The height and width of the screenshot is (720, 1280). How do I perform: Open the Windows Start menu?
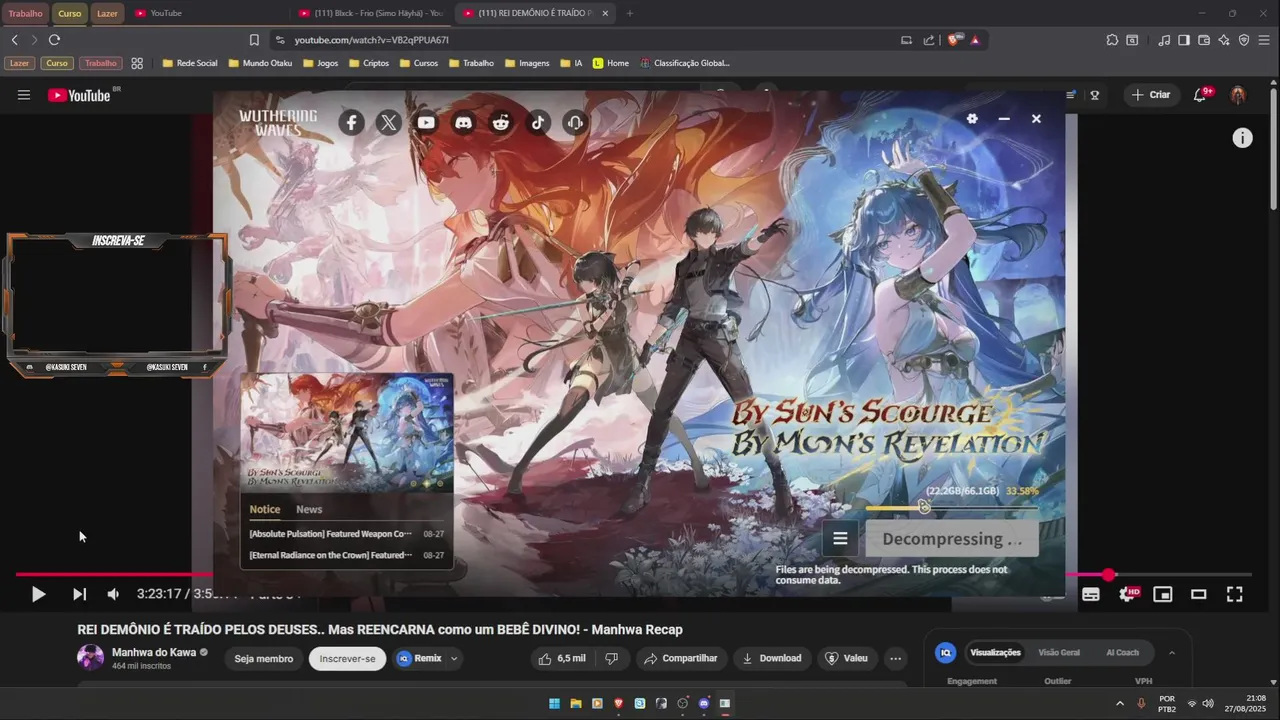[x=554, y=703]
